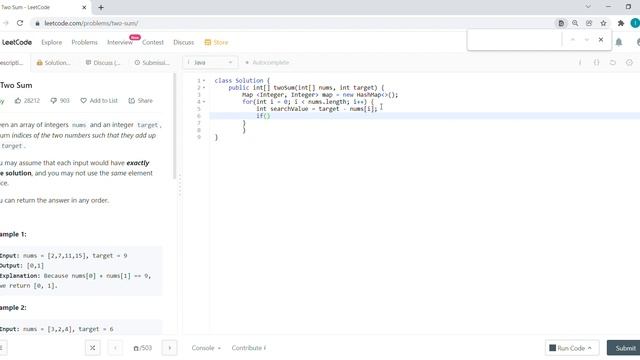The width and height of the screenshot is (640, 360).
Task: Focus the find-in-page search field
Action: point(515,40)
